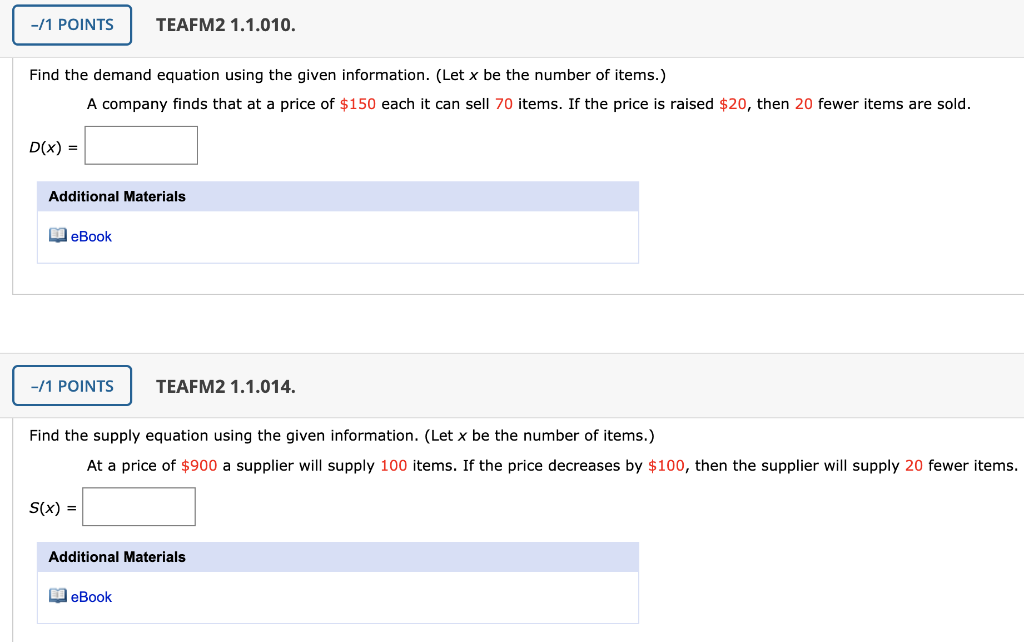Viewport: 1024px width, 642px height.
Task: Open the eBook for the supply equation problem
Action: [90, 597]
